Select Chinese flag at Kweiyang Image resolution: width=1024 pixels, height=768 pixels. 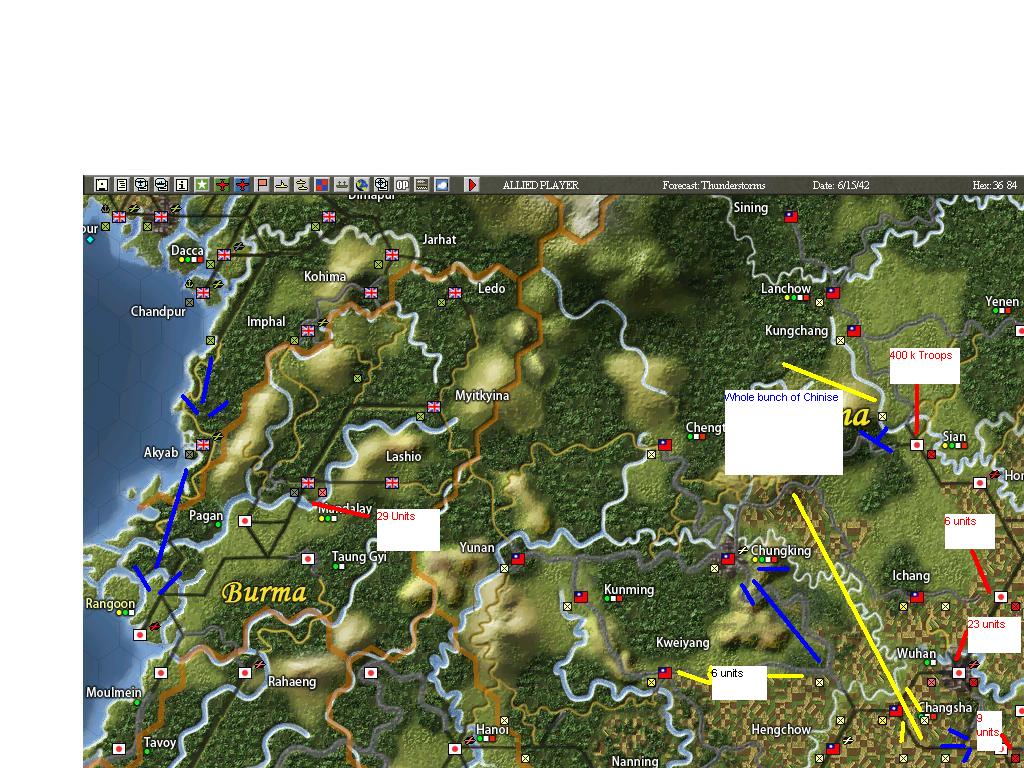pyautogui.click(x=665, y=673)
